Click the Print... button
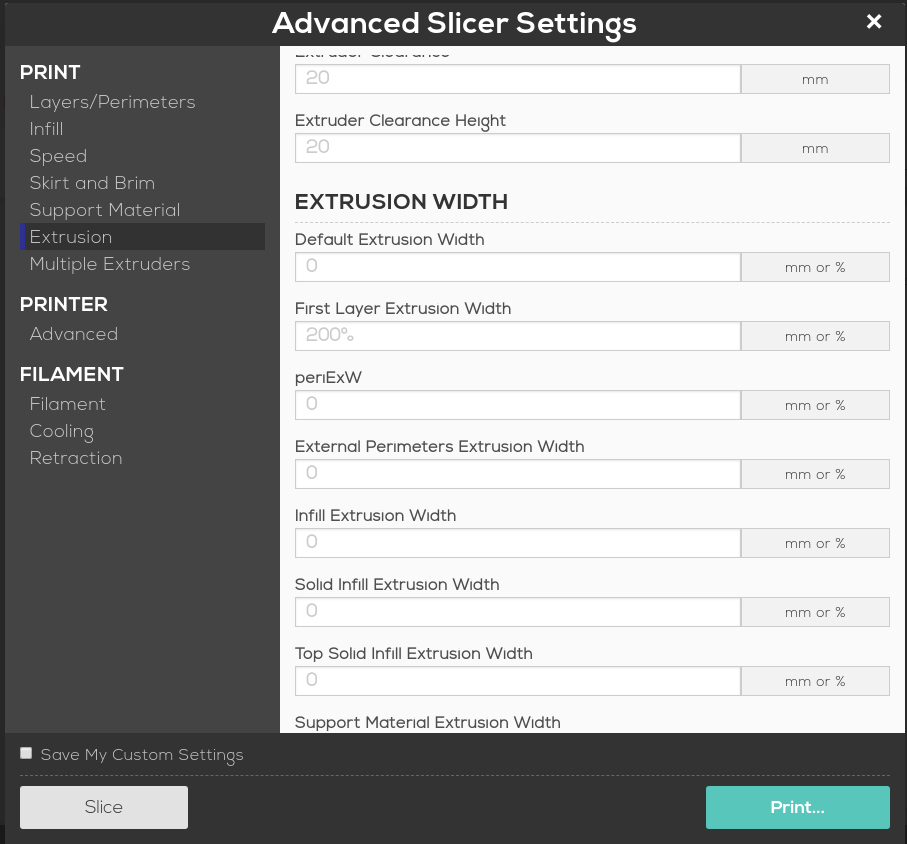907x844 pixels. (x=797, y=807)
